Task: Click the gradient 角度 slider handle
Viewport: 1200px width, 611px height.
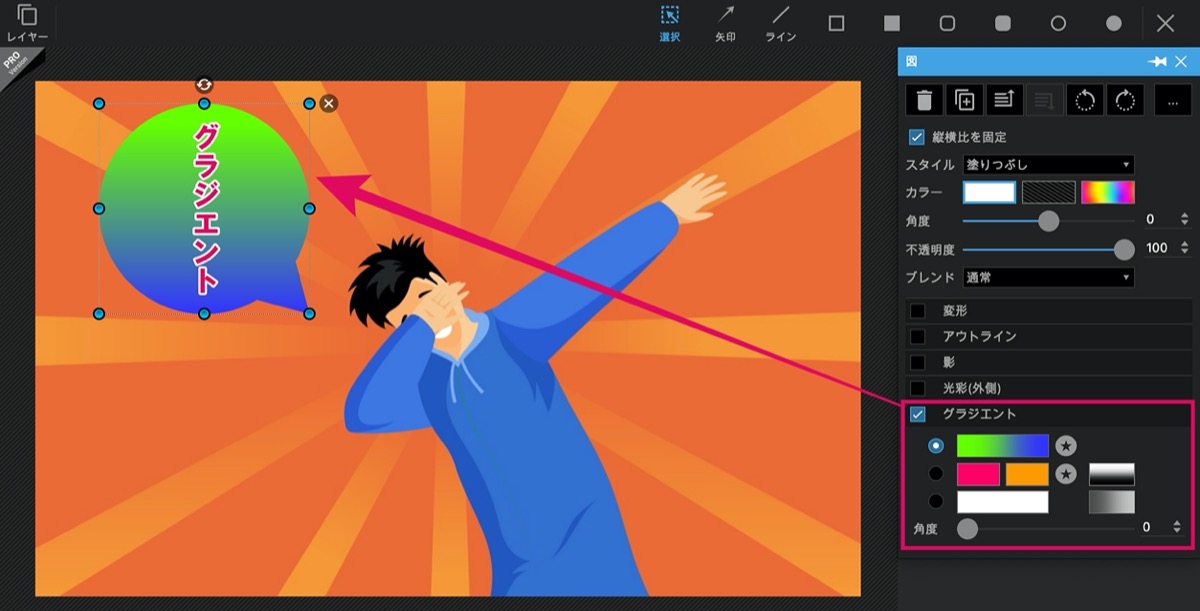Action: point(967,529)
